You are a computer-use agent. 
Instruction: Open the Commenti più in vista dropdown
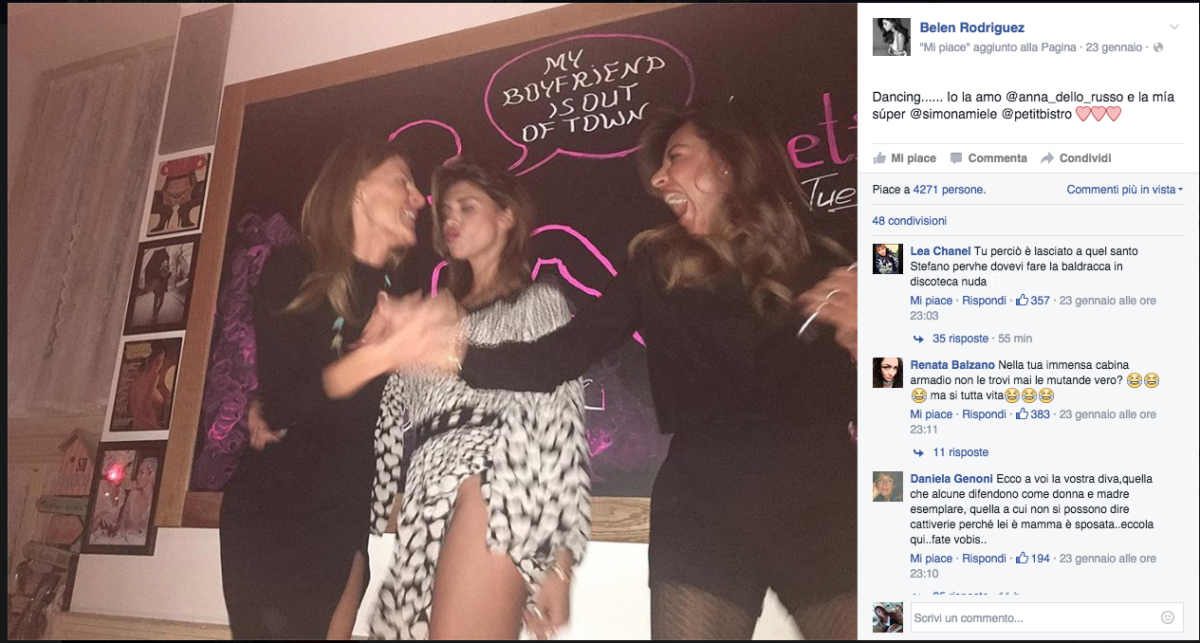[1124, 190]
